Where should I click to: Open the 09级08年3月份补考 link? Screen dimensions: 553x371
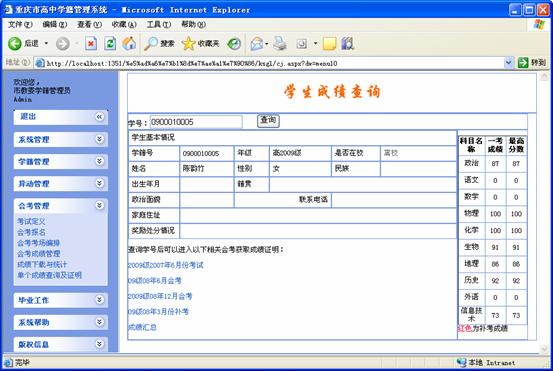158,312
